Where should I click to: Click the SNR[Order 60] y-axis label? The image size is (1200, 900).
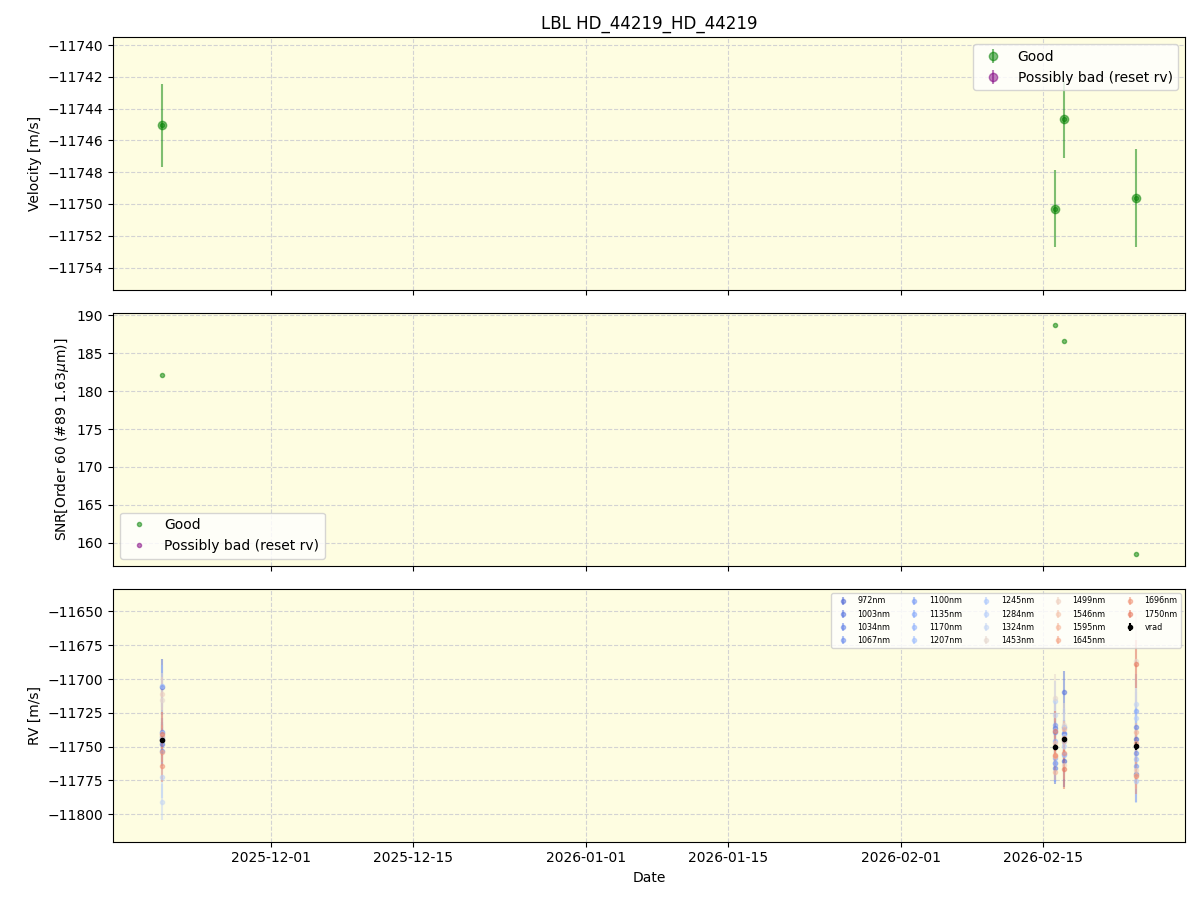pos(61,439)
